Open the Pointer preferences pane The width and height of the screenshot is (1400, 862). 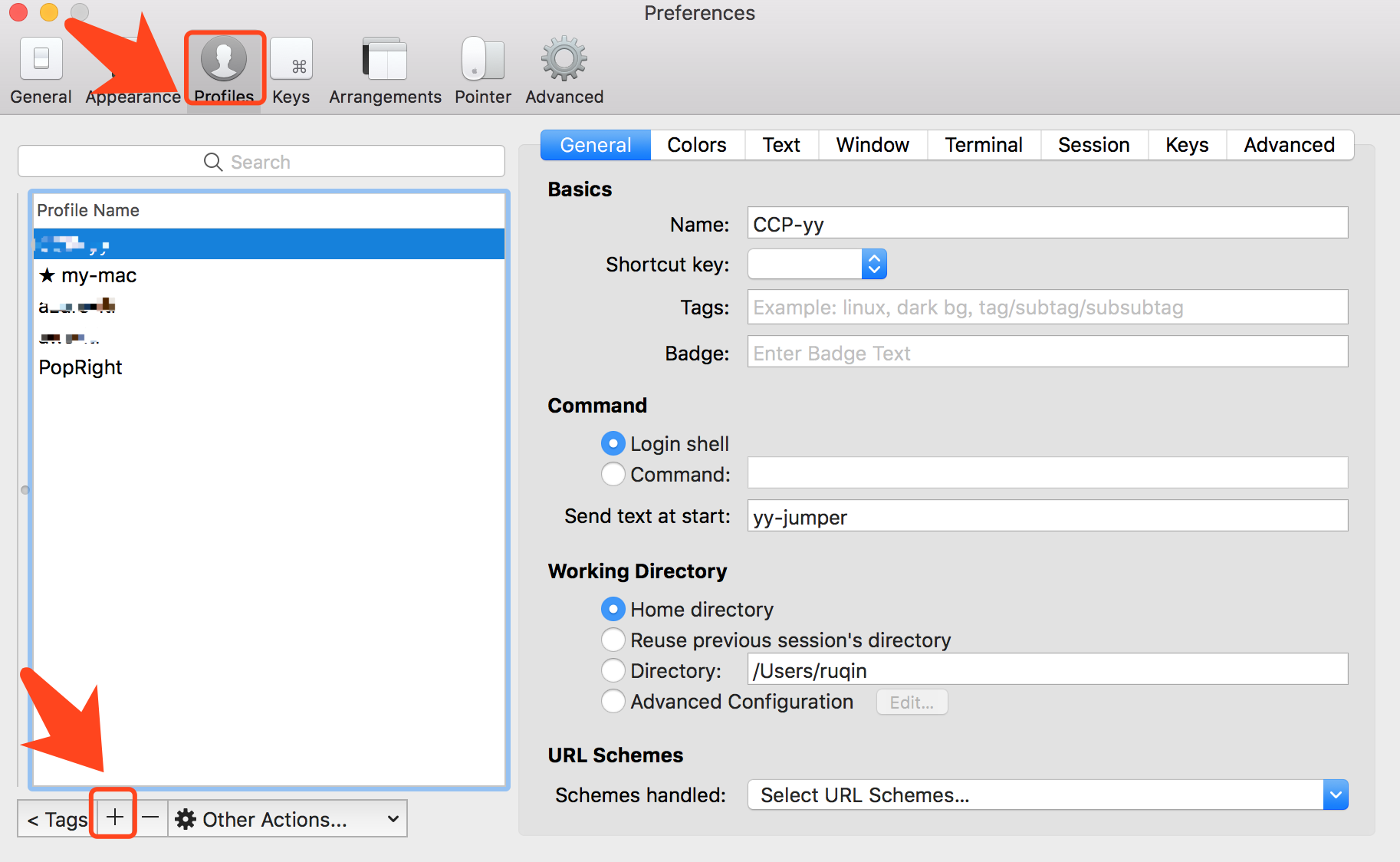pyautogui.click(x=483, y=69)
